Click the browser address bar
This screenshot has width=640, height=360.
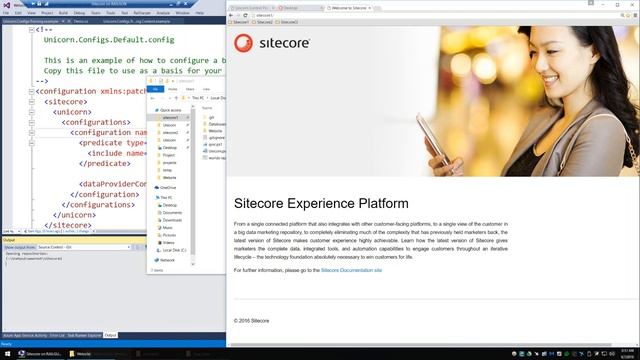(x=435, y=15)
